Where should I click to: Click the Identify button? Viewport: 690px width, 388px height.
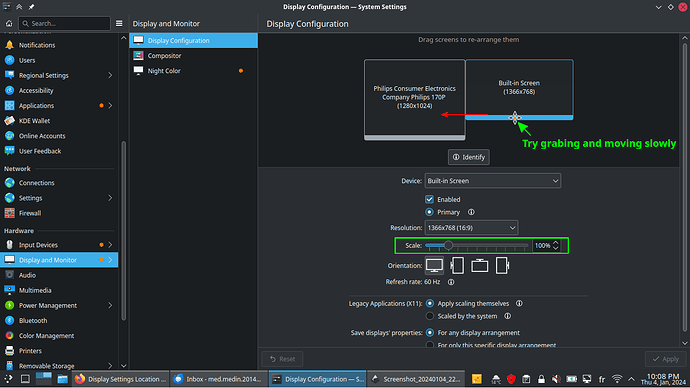(469, 157)
